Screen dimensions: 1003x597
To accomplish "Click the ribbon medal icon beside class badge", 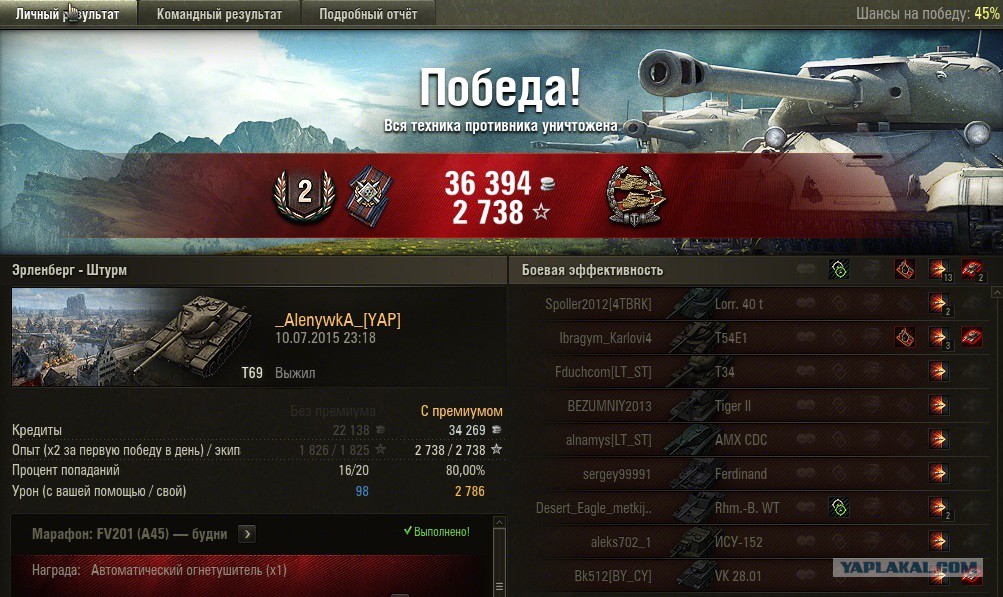I will [x=370, y=194].
